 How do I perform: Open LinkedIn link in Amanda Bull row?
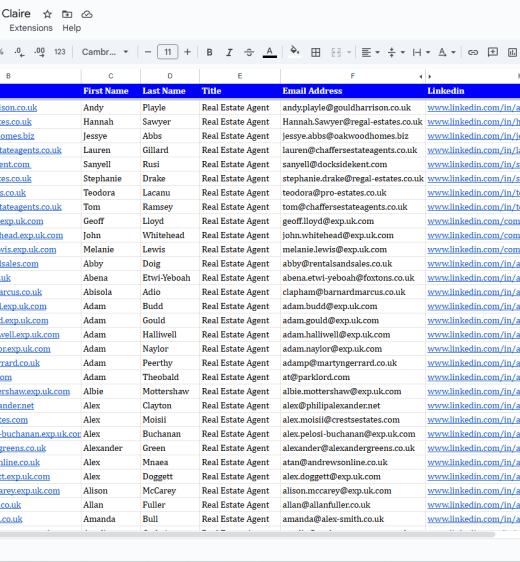(x=473, y=519)
